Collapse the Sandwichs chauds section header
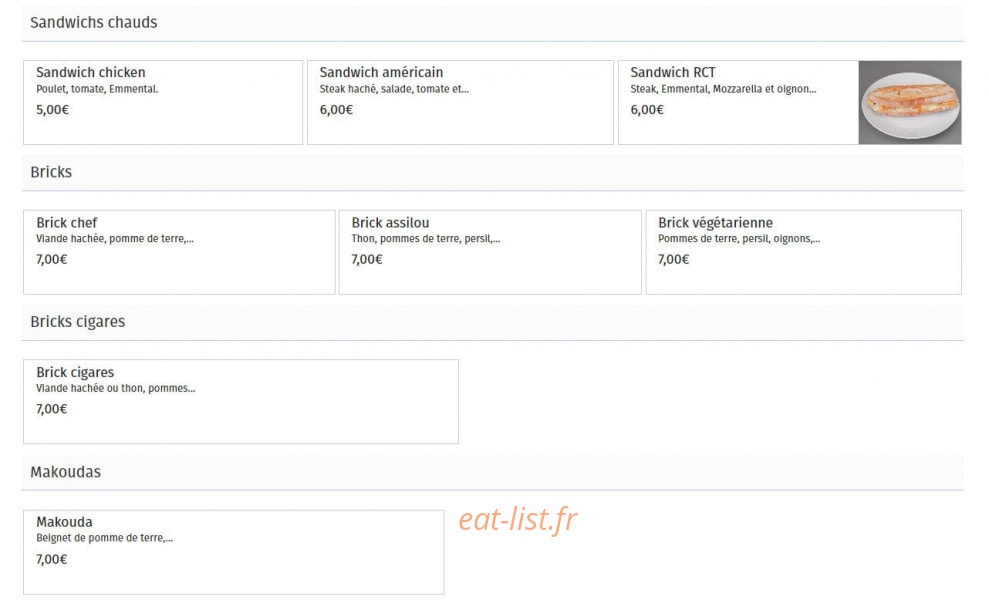The height and width of the screenshot is (600, 989). point(493,23)
